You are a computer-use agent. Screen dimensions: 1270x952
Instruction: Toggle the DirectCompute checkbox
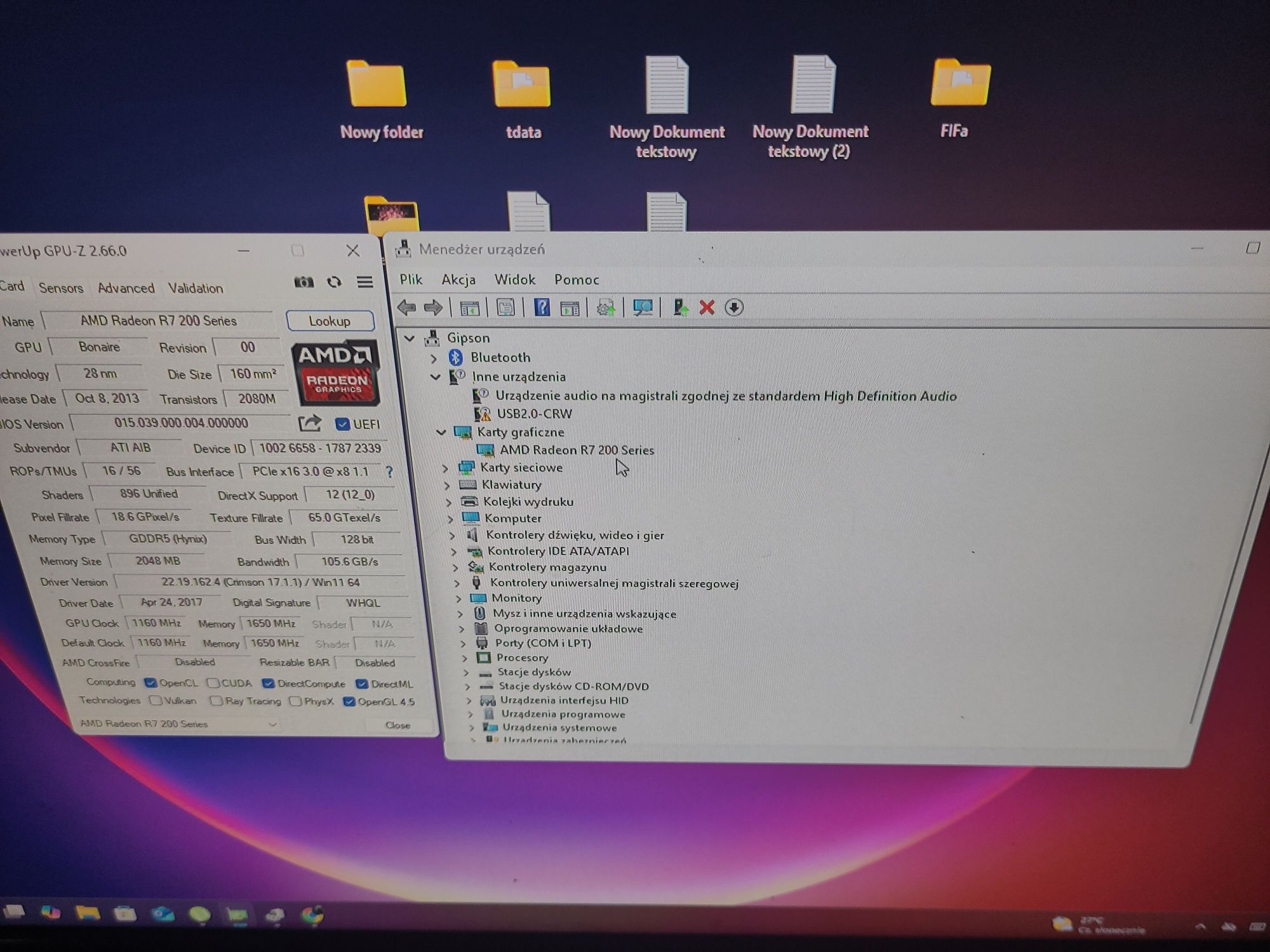click(268, 684)
